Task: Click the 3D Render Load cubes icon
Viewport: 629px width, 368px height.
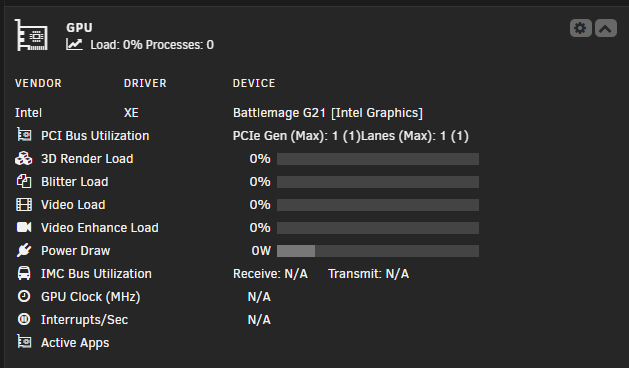Action: click(24, 159)
